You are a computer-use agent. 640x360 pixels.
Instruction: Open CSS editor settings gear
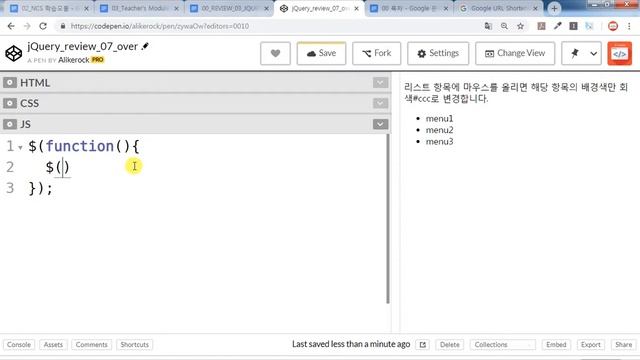tap(10, 103)
